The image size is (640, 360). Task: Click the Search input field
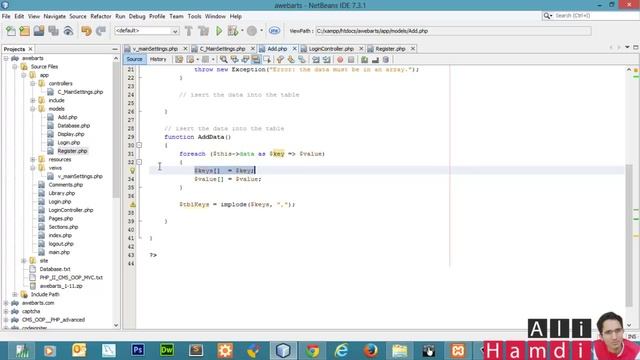tap(594, 16)
